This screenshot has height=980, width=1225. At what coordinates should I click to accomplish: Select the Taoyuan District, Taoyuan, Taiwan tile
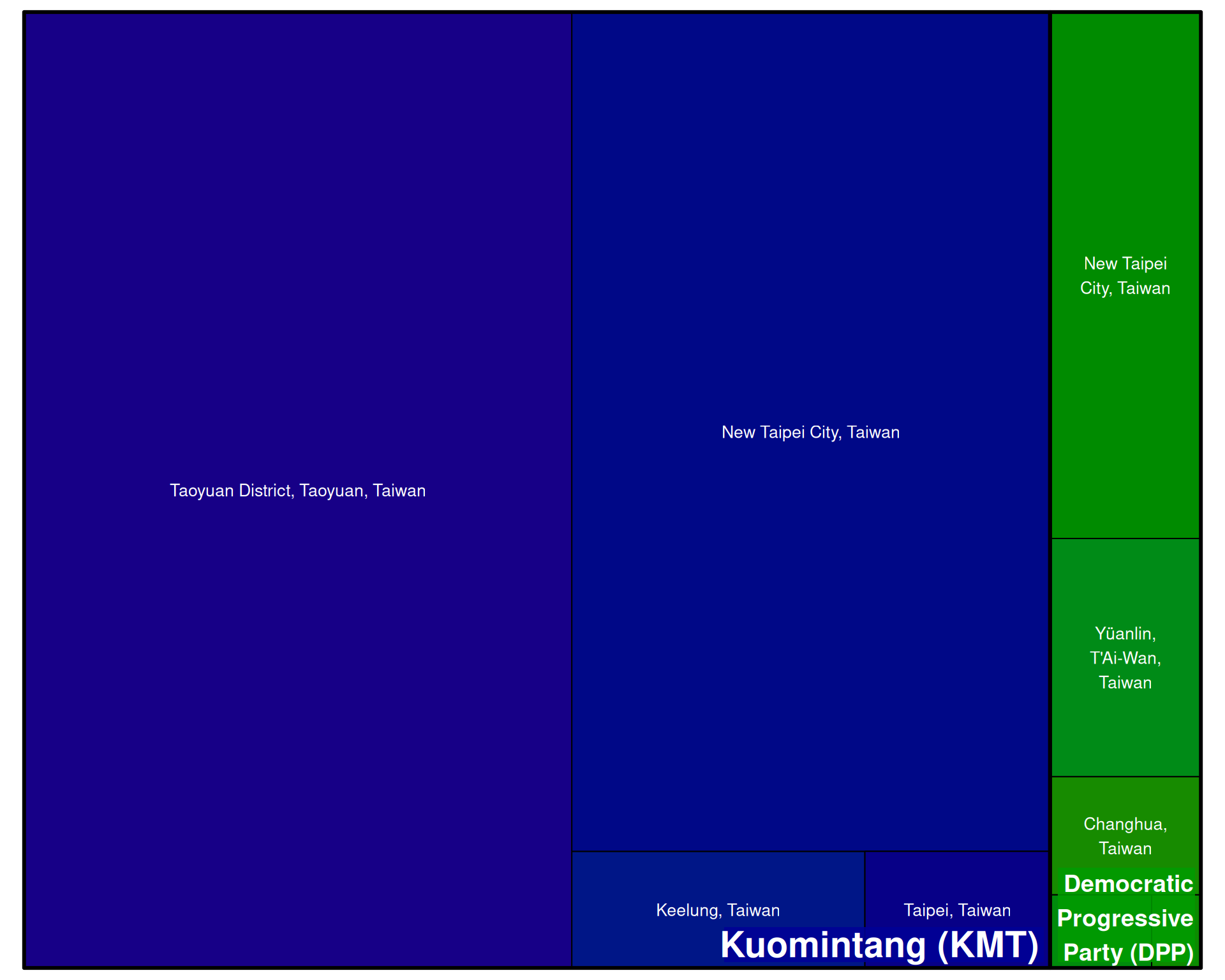click(x=298, y=490)
